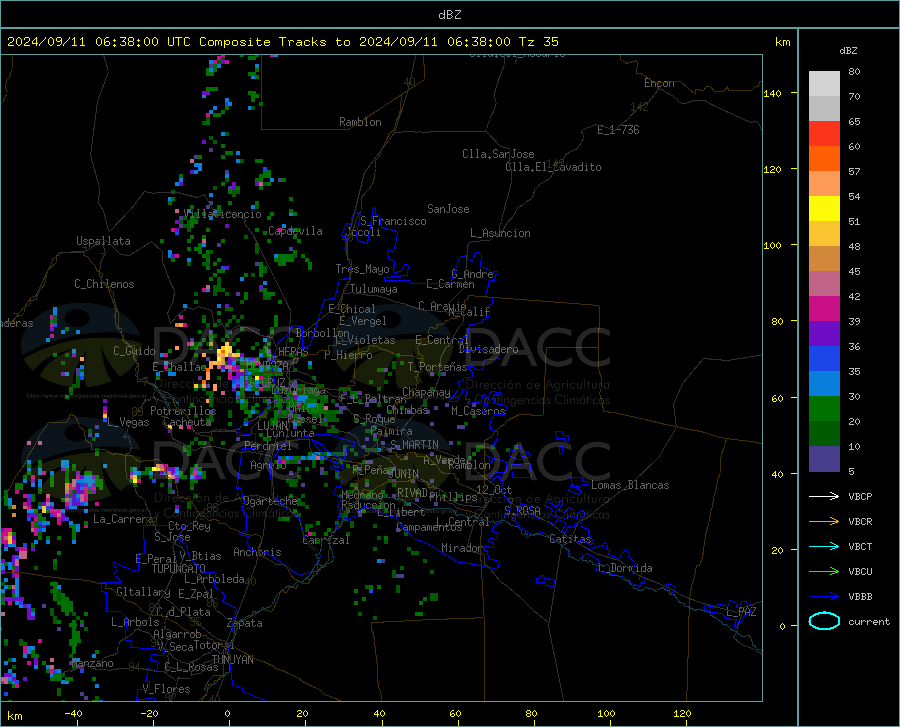Click the 'Carrizal' map label

(325, 540)
